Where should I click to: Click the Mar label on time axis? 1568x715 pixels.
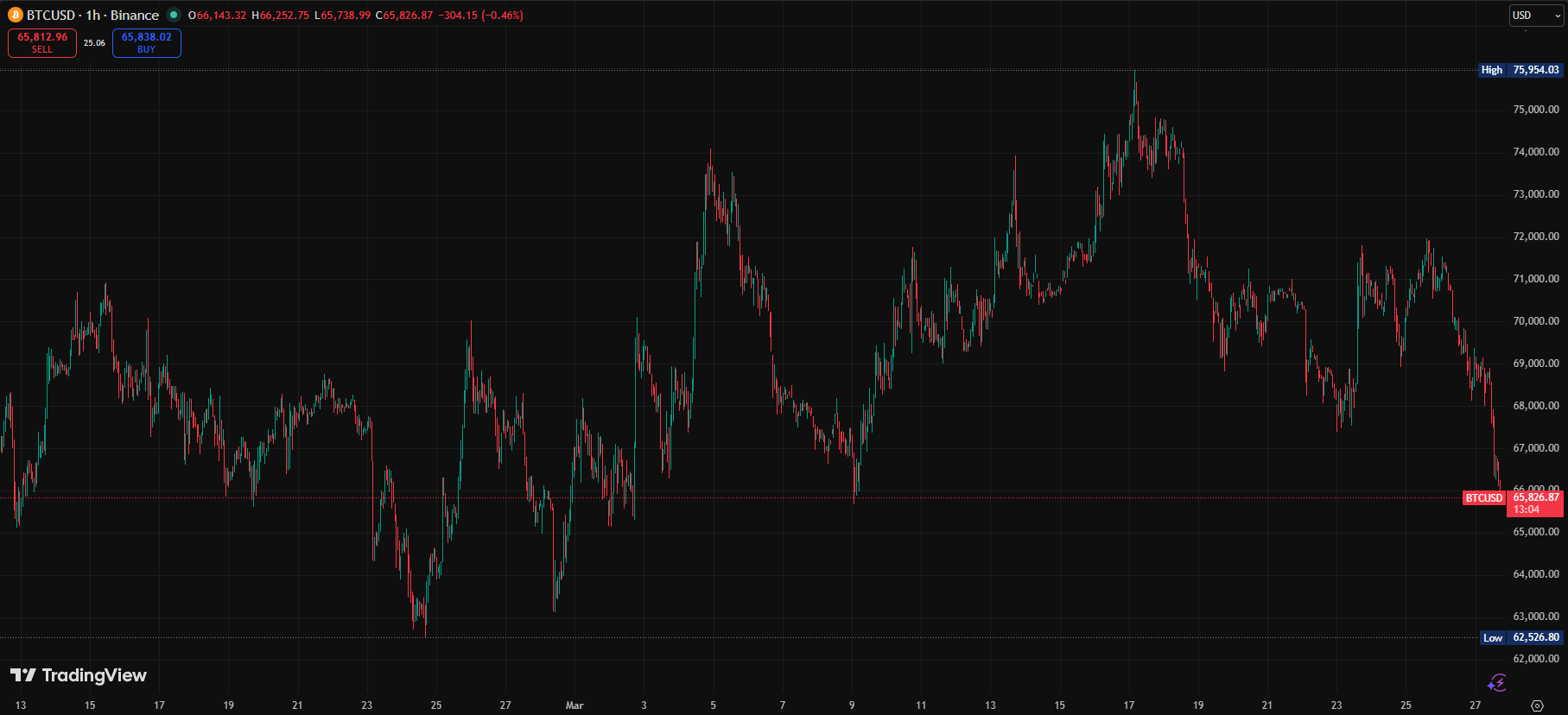click(575, 706)
